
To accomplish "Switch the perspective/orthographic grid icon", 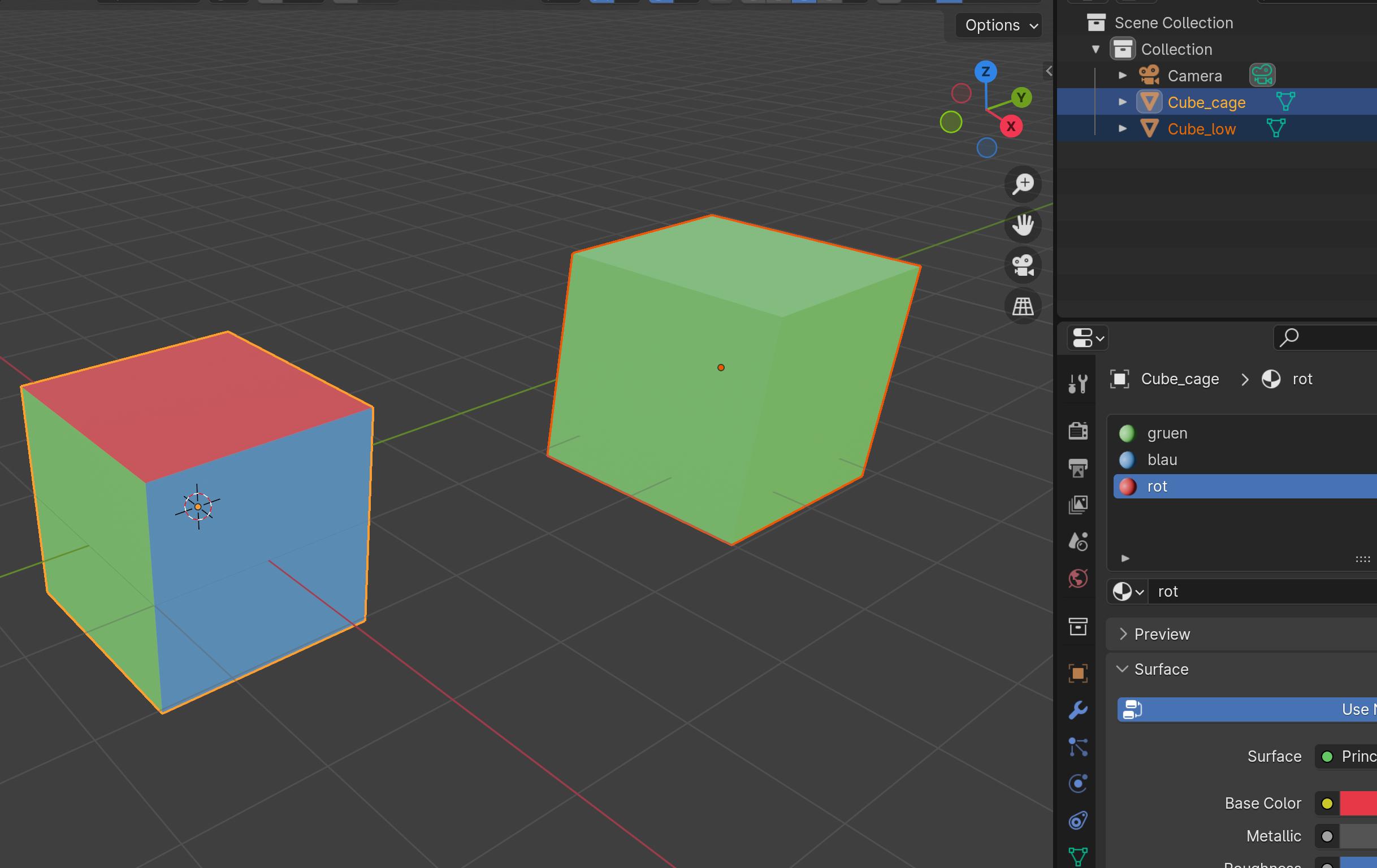I will 1023,306.
